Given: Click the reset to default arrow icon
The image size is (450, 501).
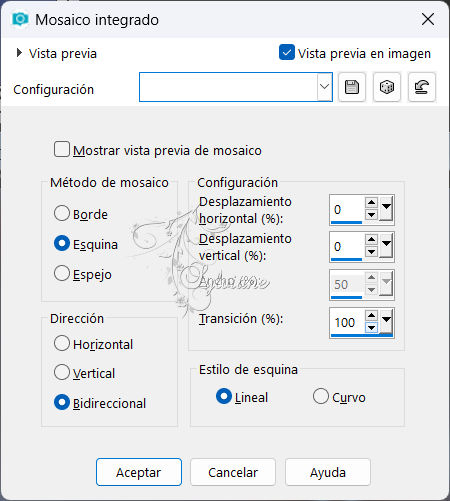Looking at the screenshot, I should pos(422,87).
